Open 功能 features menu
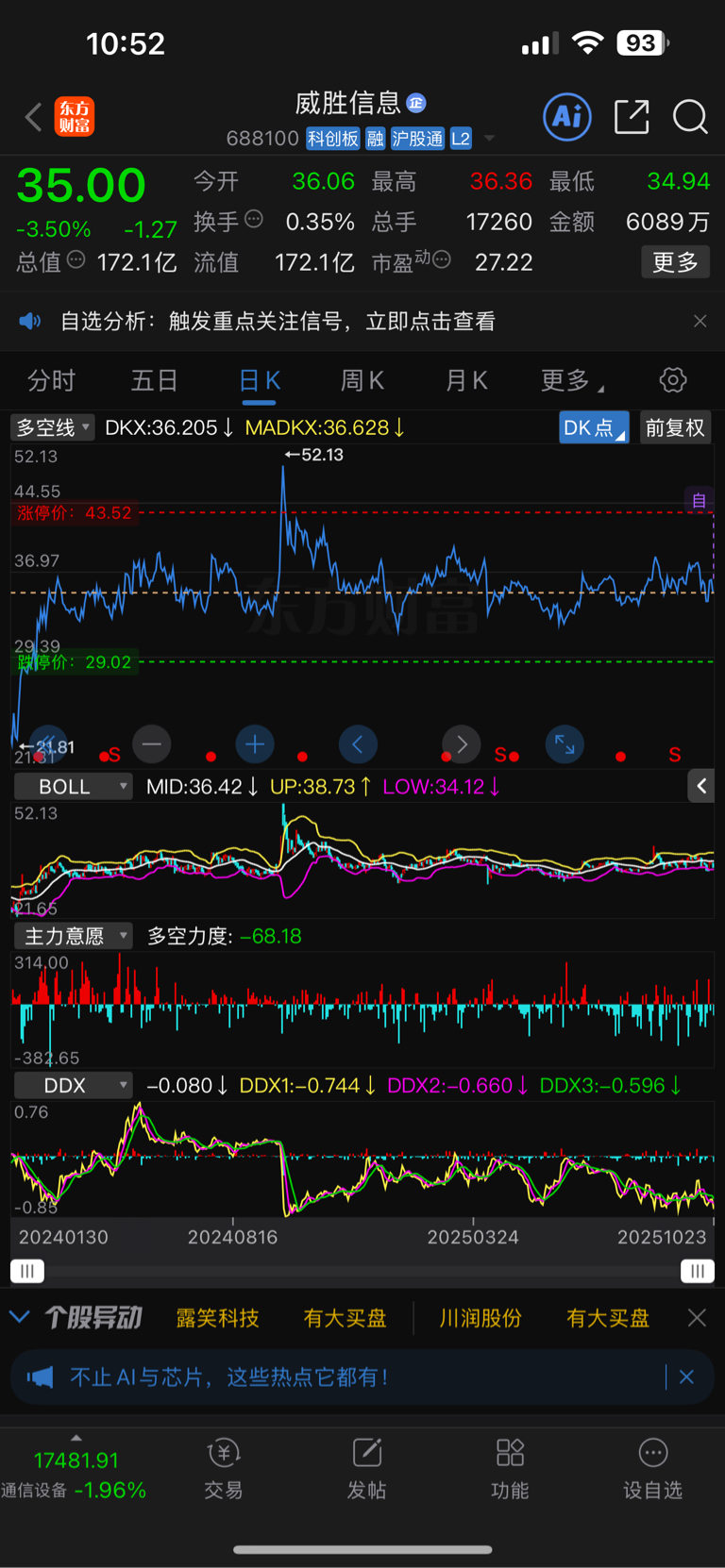Viewport: 725px width, 1568px height. click(510, 1470)
